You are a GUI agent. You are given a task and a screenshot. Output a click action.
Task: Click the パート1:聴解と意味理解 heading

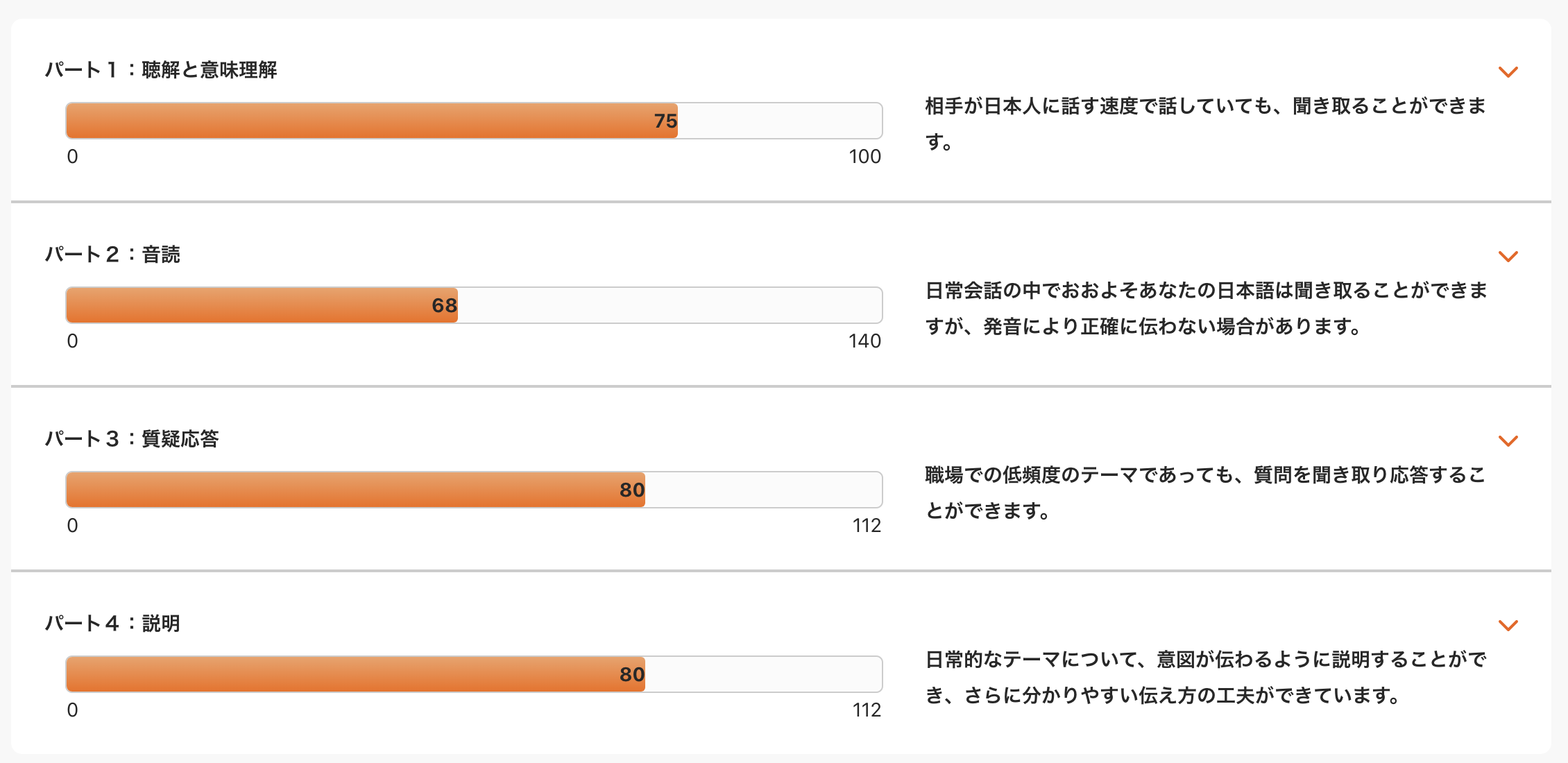click(x=161, y=70)
